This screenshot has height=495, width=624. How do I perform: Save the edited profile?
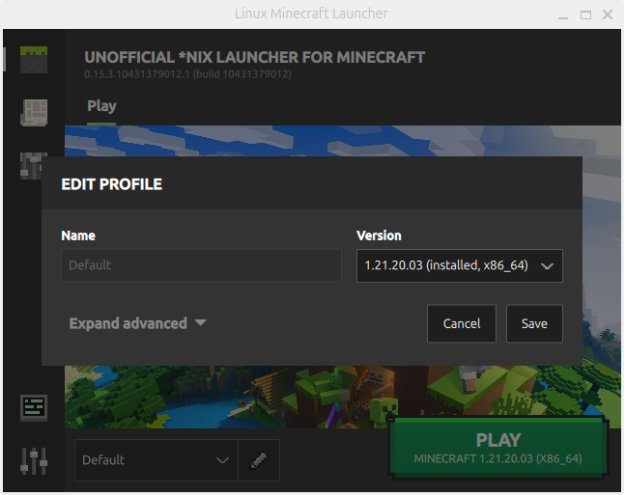534,324
